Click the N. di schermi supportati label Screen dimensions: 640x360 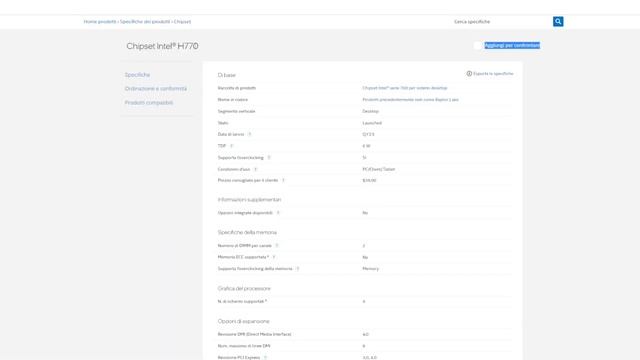pyautogui.click(x=242, y=301)
